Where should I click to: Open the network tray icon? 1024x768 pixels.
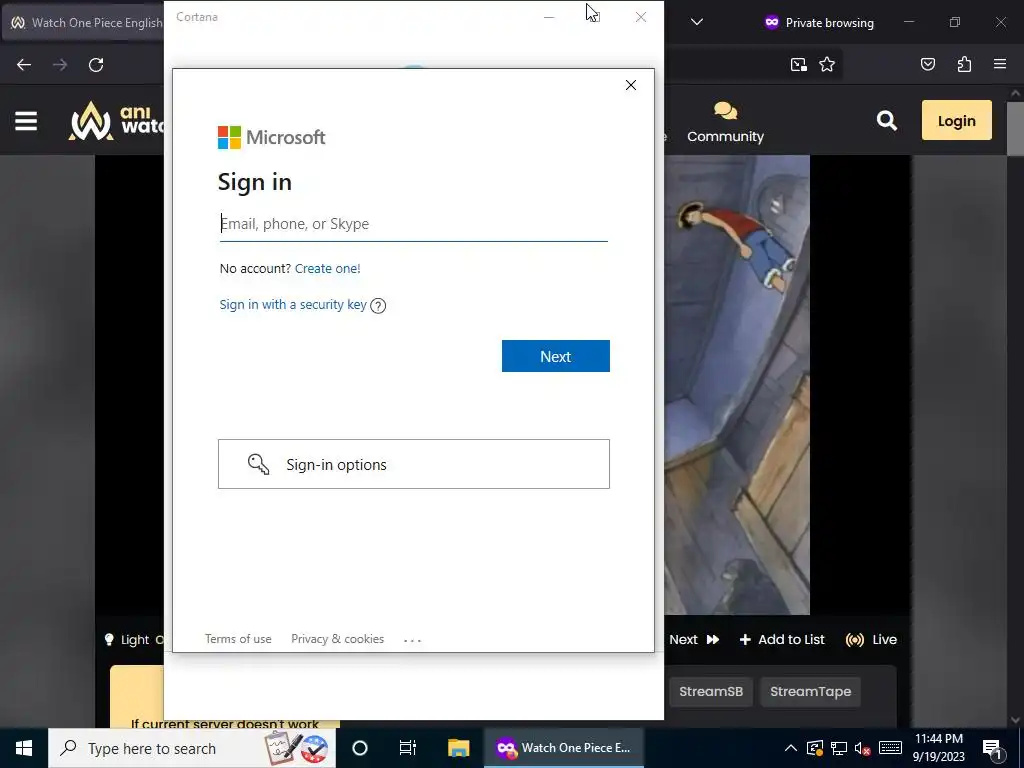(839, 748)
